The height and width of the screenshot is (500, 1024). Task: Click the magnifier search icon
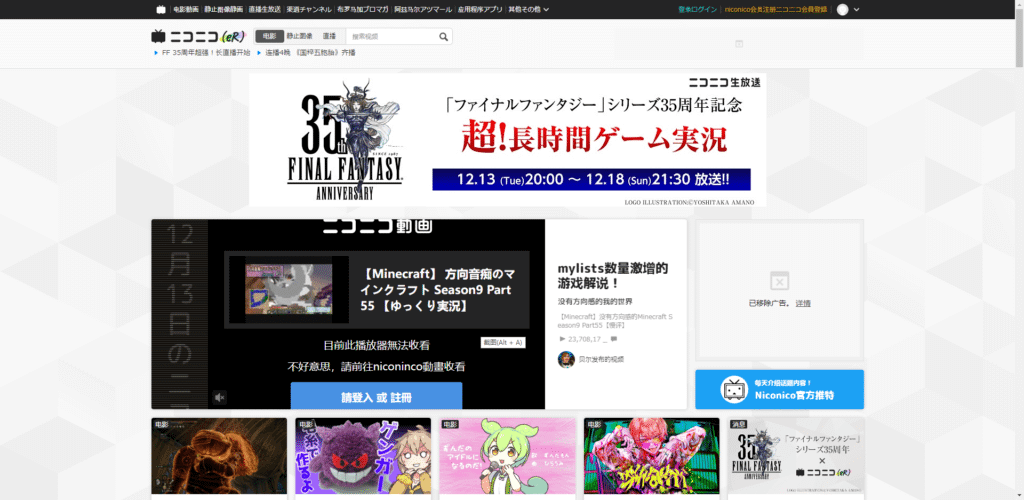click(x=443, y=37)
